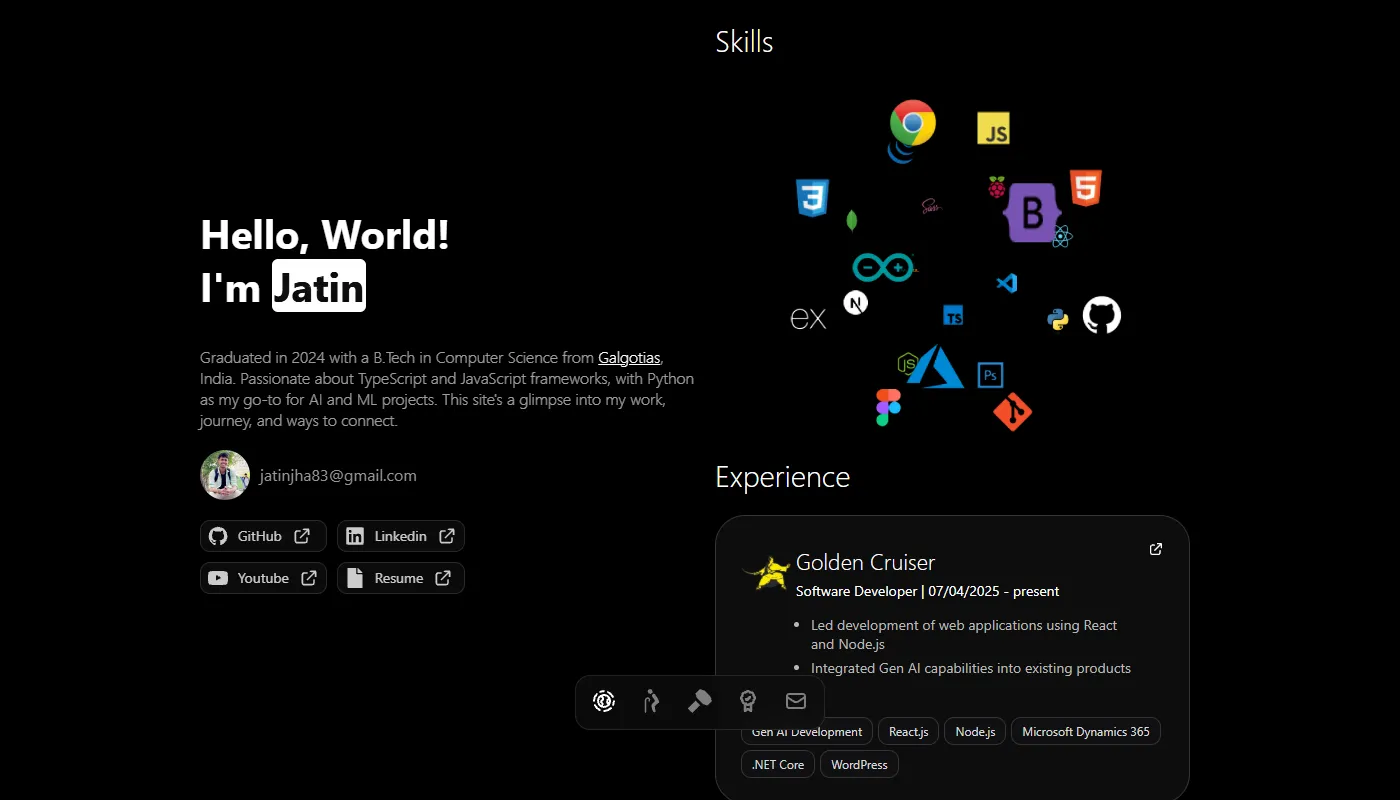Open Golden Cruiser external link icon
The width and height of the screenshot is (1400, 800).
click(1156, 549)
